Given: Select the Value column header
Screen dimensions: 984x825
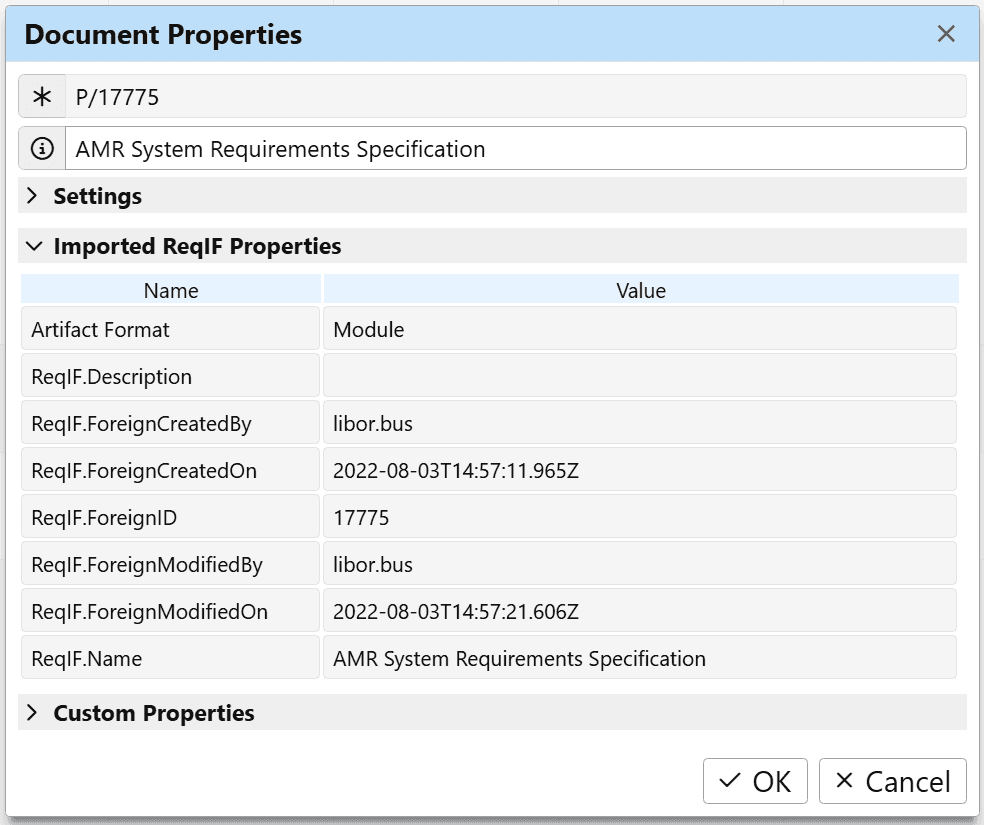Looking at the screenshot, I should [x=640, y=291].
